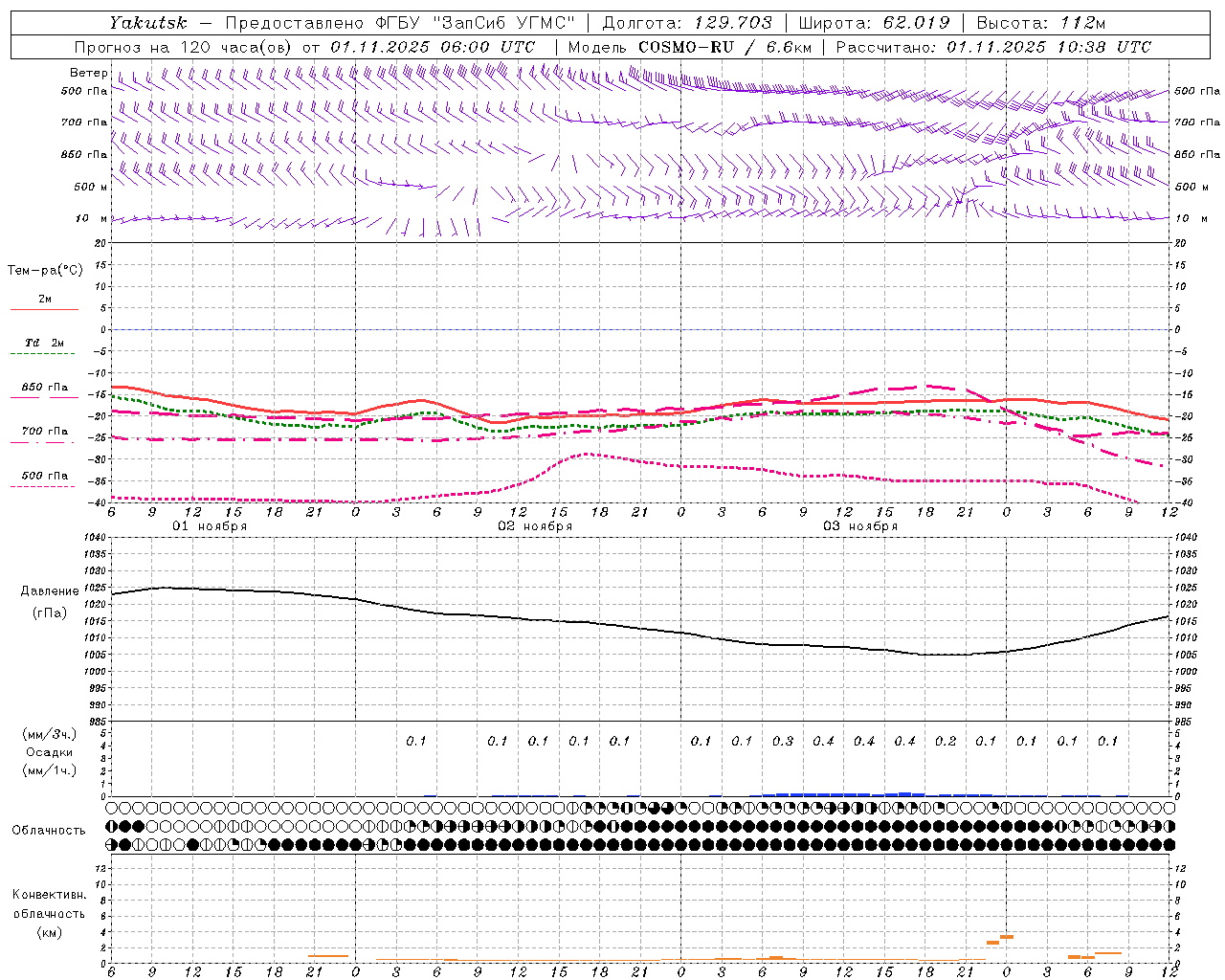Click the '0.3' precipitation value
This screenshot has height=980, width=1225.
[783, 741]
